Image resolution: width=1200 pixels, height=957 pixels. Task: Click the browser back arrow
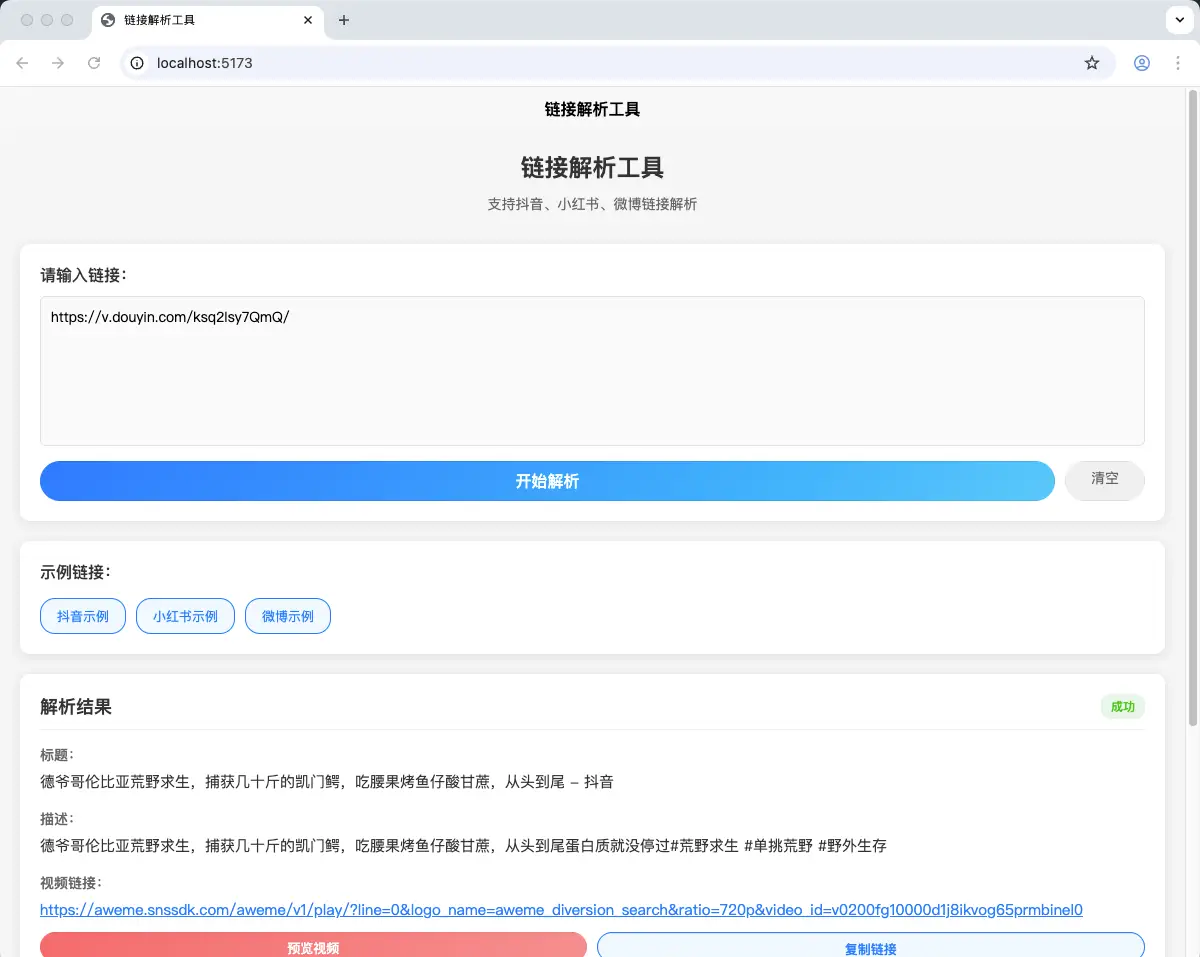pyautogui.click(x=22, y=63)
